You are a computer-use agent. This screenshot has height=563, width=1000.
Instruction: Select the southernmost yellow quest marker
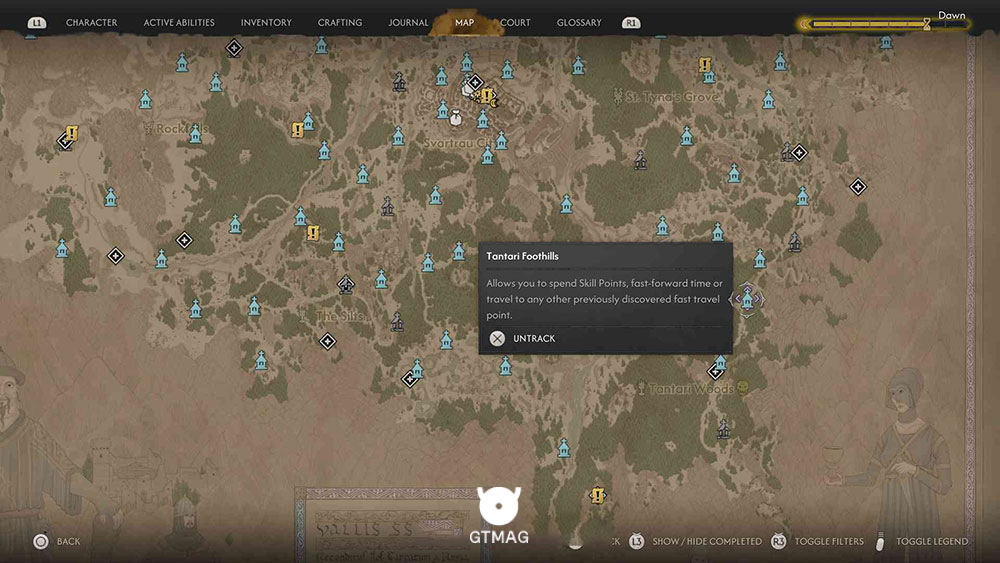click(598, 495)
